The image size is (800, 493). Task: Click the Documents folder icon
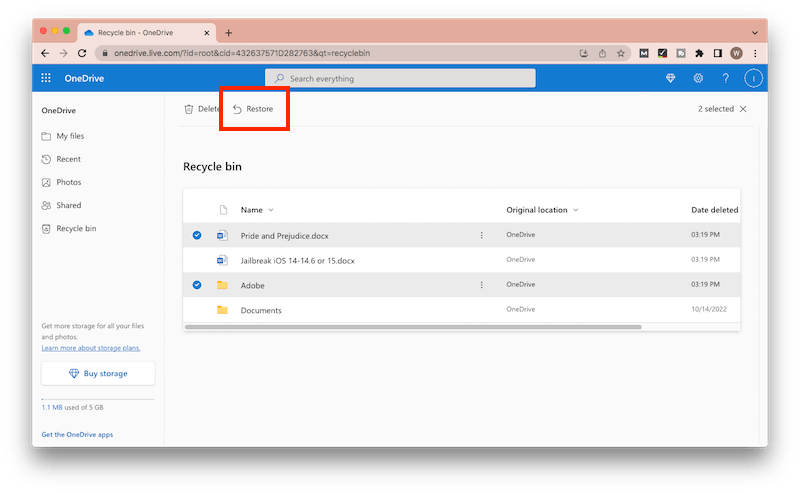click(222, 310)
